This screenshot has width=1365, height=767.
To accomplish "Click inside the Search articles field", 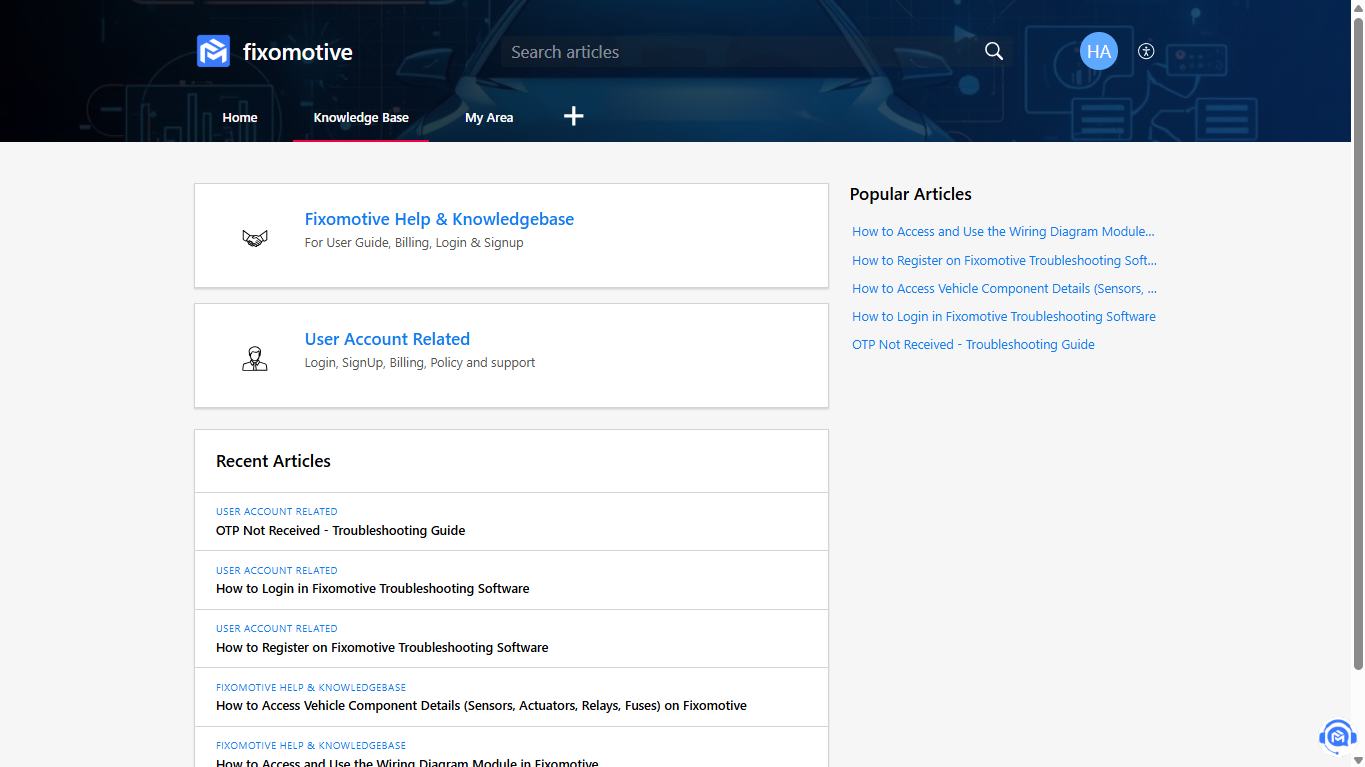I will (x=700, y=51).
